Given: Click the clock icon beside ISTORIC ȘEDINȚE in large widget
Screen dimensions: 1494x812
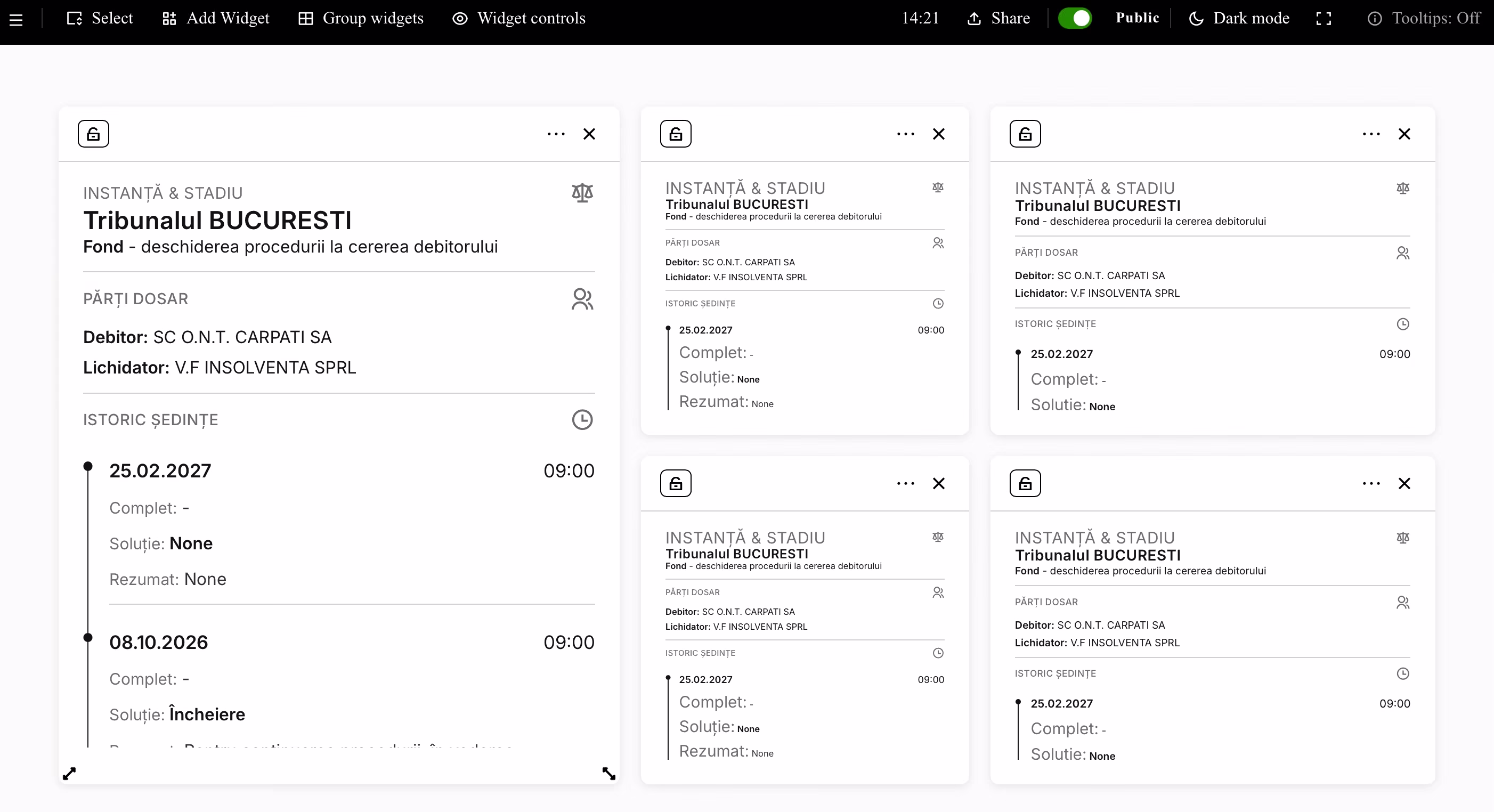Looking at the screenshot, I should (x=582, y=420).
